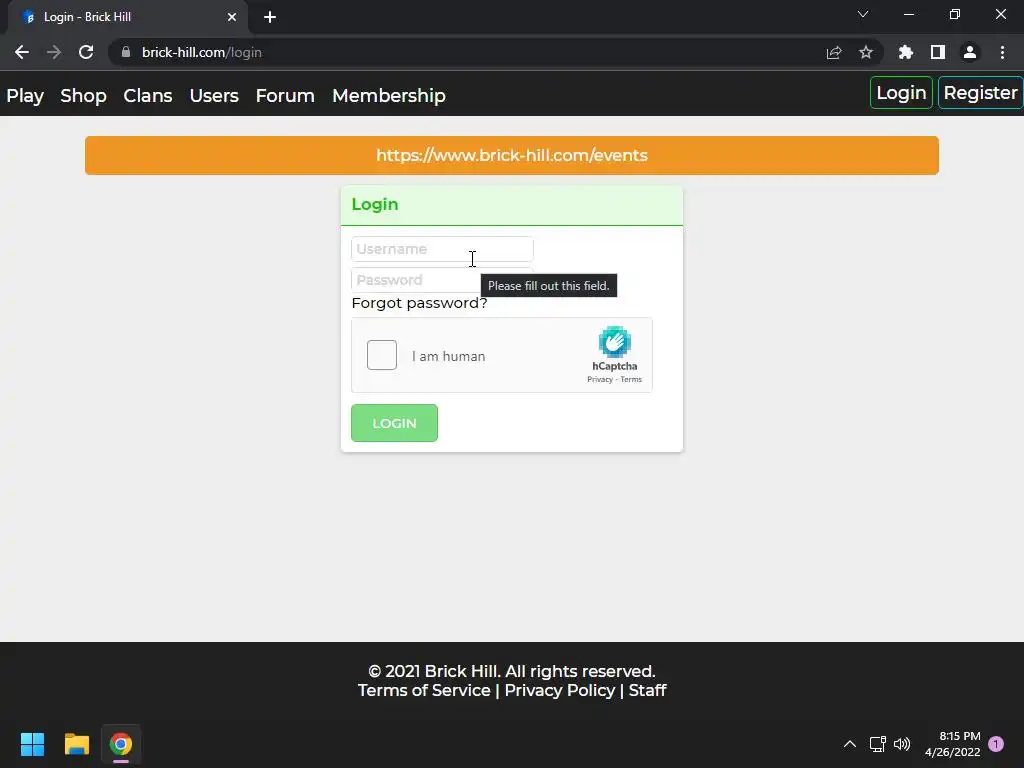The image size is (1024, 768).
Task: Click the browser forward arrow
Action: (x=54, y=52)
